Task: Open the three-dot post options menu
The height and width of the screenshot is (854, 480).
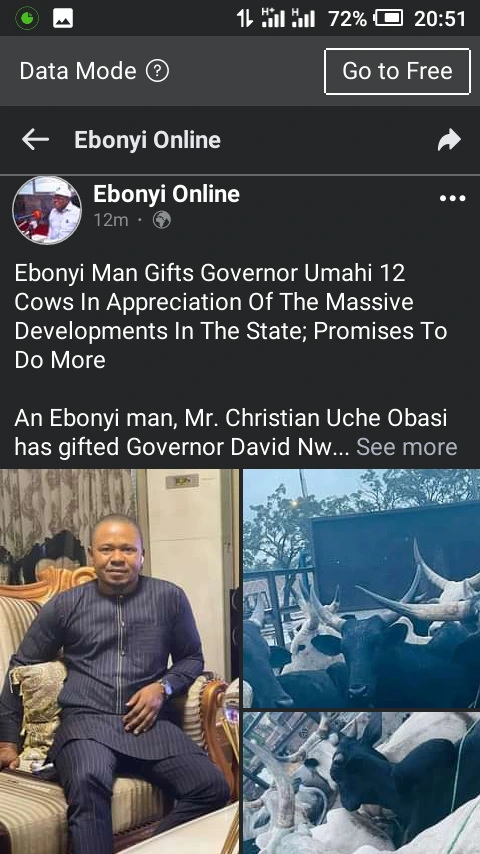Action: click(x=453, y=198)
